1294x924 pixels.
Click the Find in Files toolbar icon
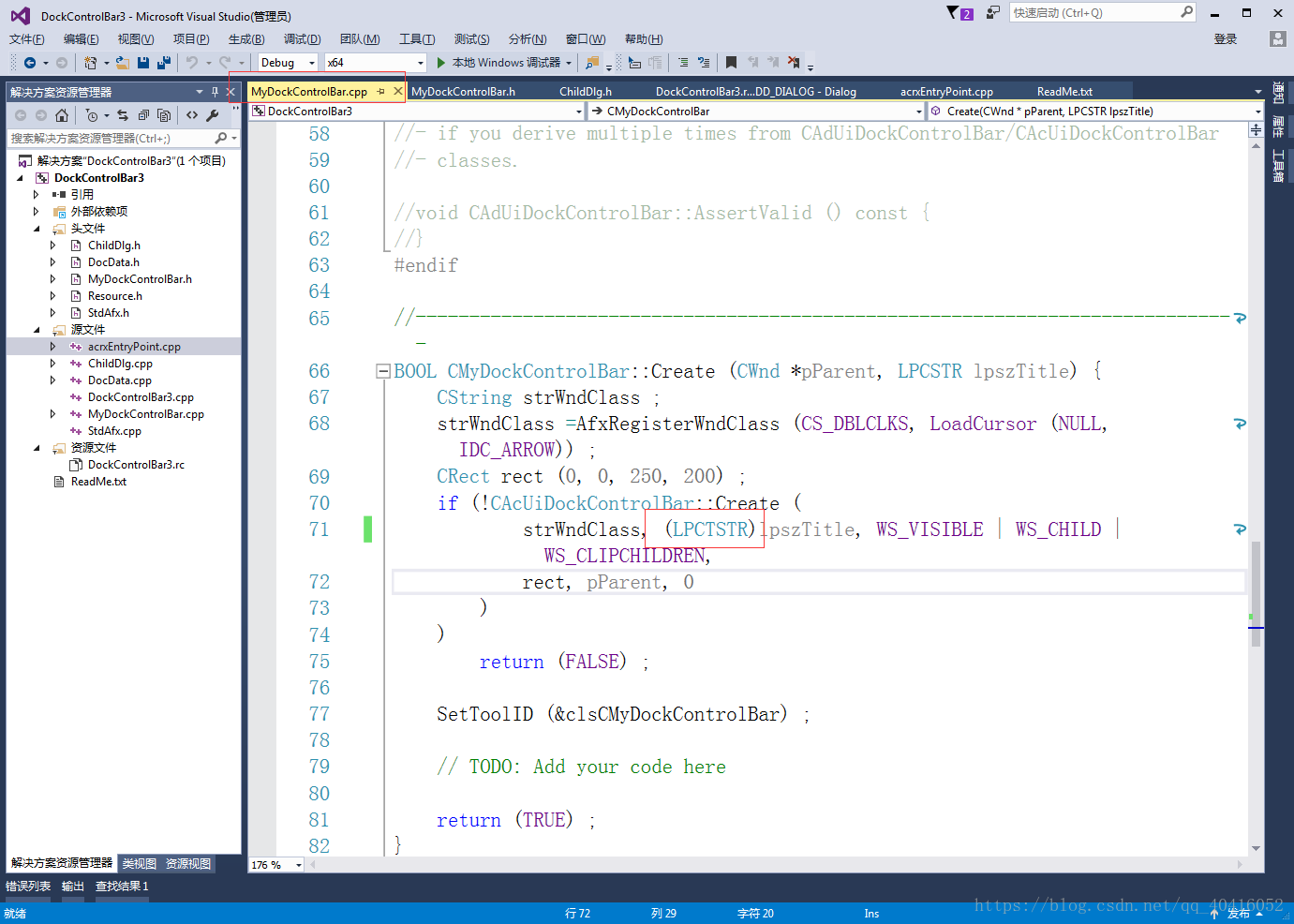pyautogui.click(x=592, y=63)
